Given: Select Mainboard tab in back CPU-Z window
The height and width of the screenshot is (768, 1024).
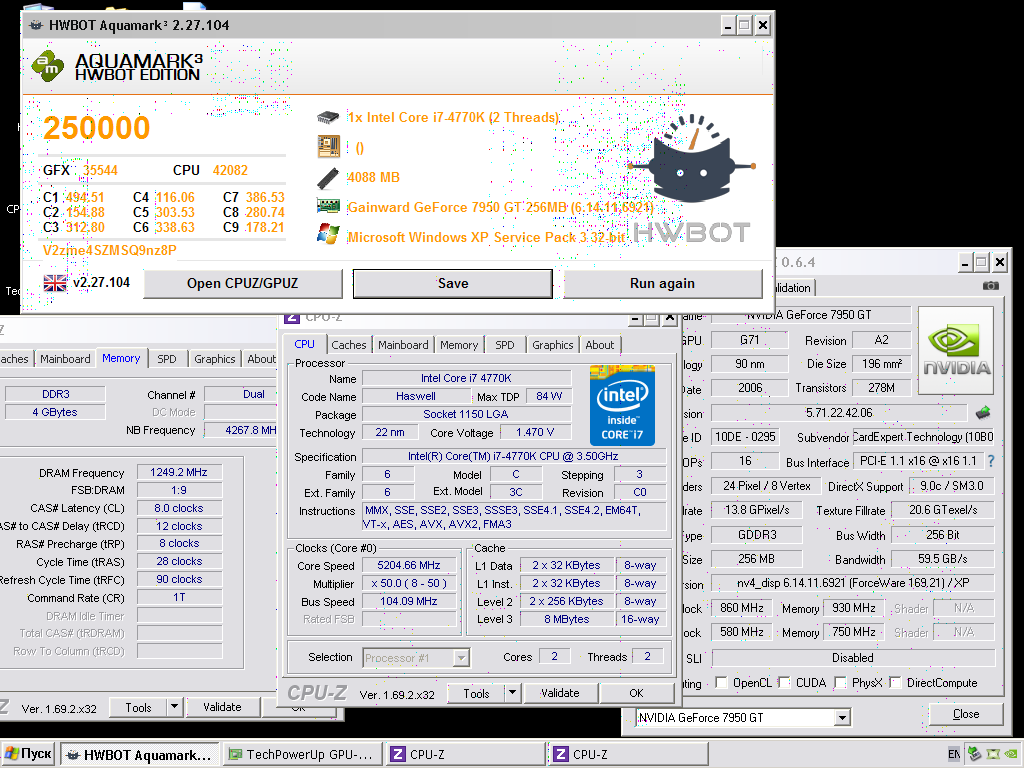Looking at the screenshot, I should coord(65,359).
